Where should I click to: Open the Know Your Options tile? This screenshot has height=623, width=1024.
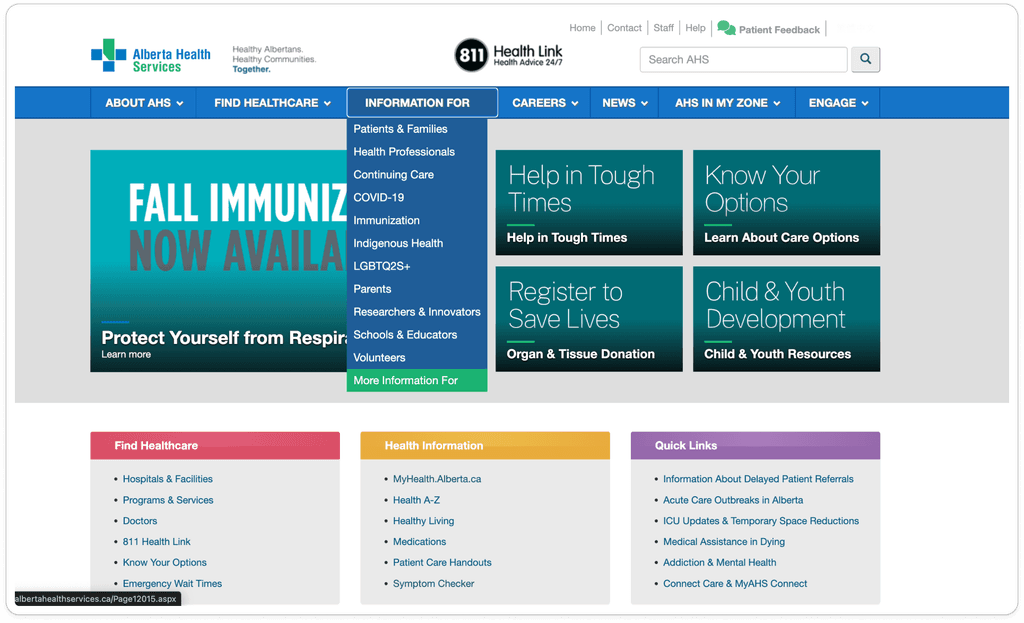[x=786, y=202]
